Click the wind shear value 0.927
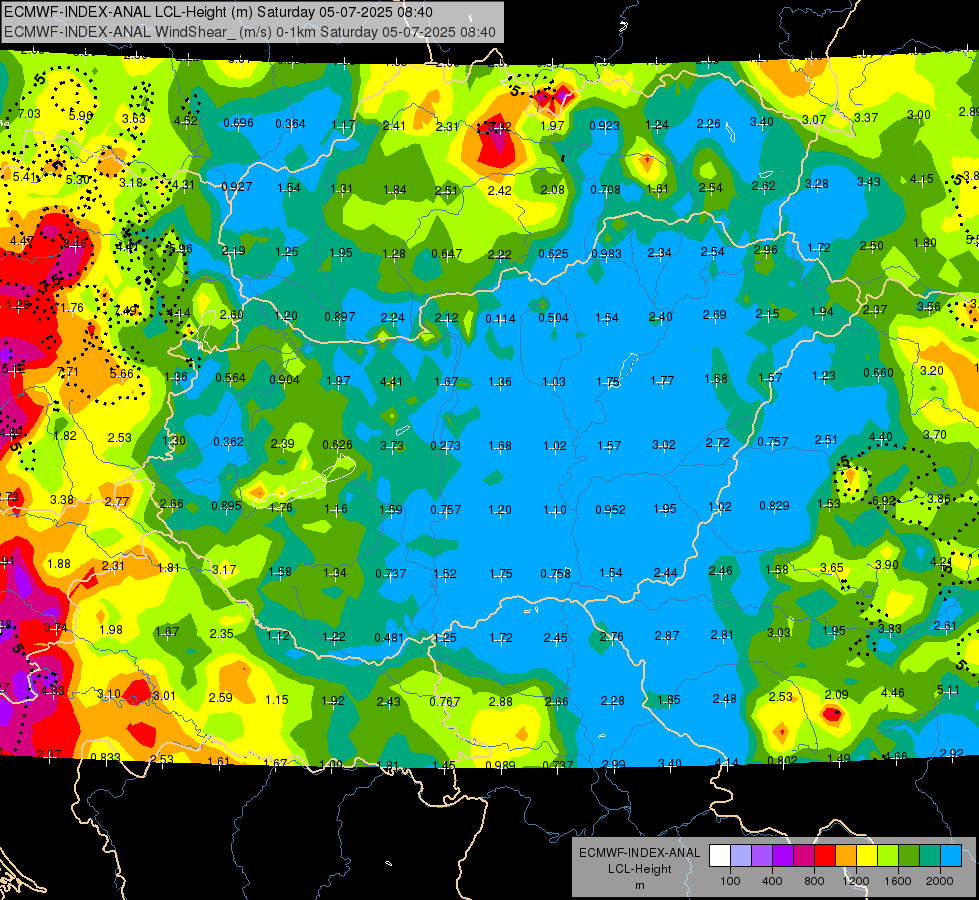Image resolution: width=979 pixels, height=900 pixels. tap(237, 186)
